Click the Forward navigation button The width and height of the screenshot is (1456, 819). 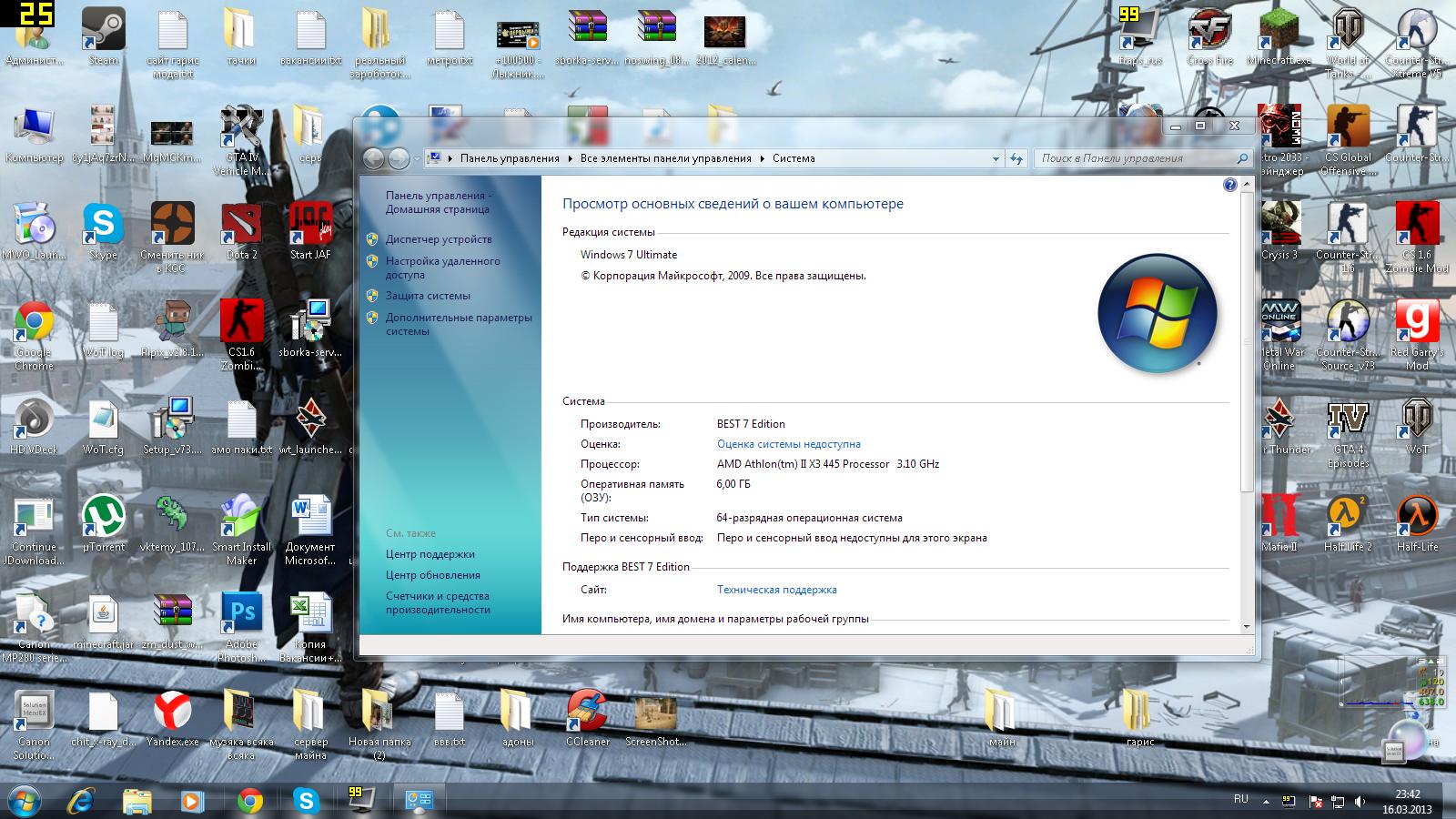[x=399, y=159]
